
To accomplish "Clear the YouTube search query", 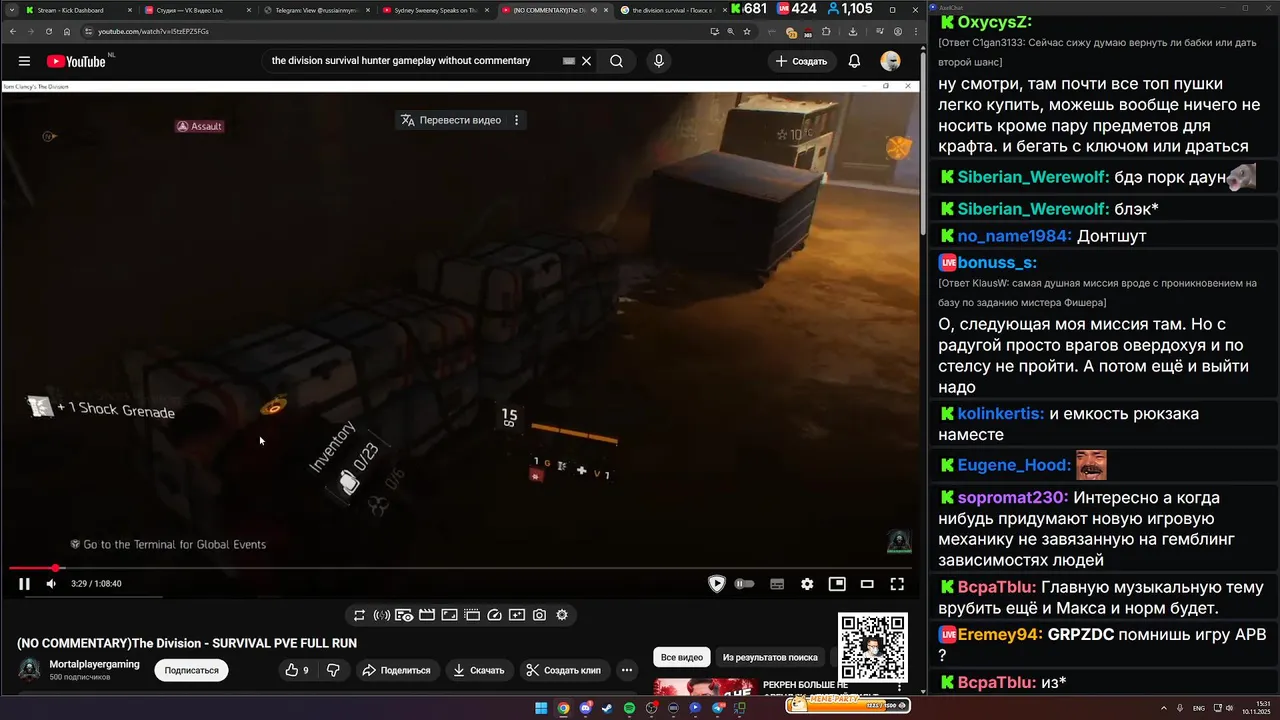I will [587, 61].
